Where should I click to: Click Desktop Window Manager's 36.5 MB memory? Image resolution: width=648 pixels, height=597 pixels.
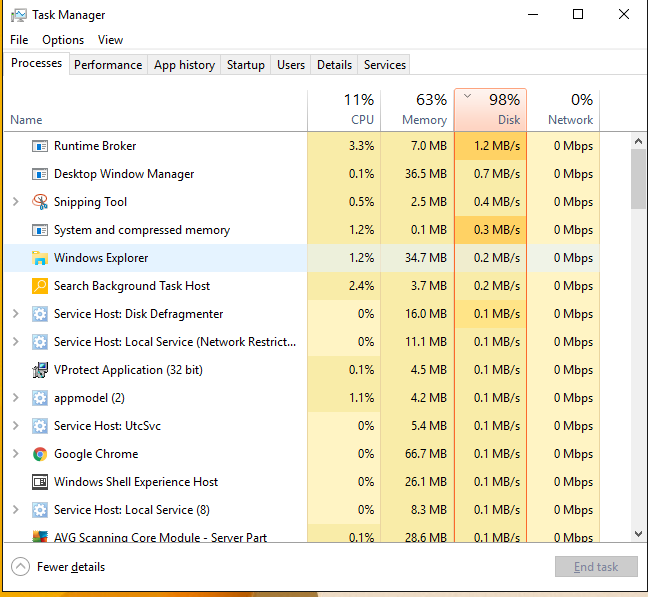pos(426,174)
